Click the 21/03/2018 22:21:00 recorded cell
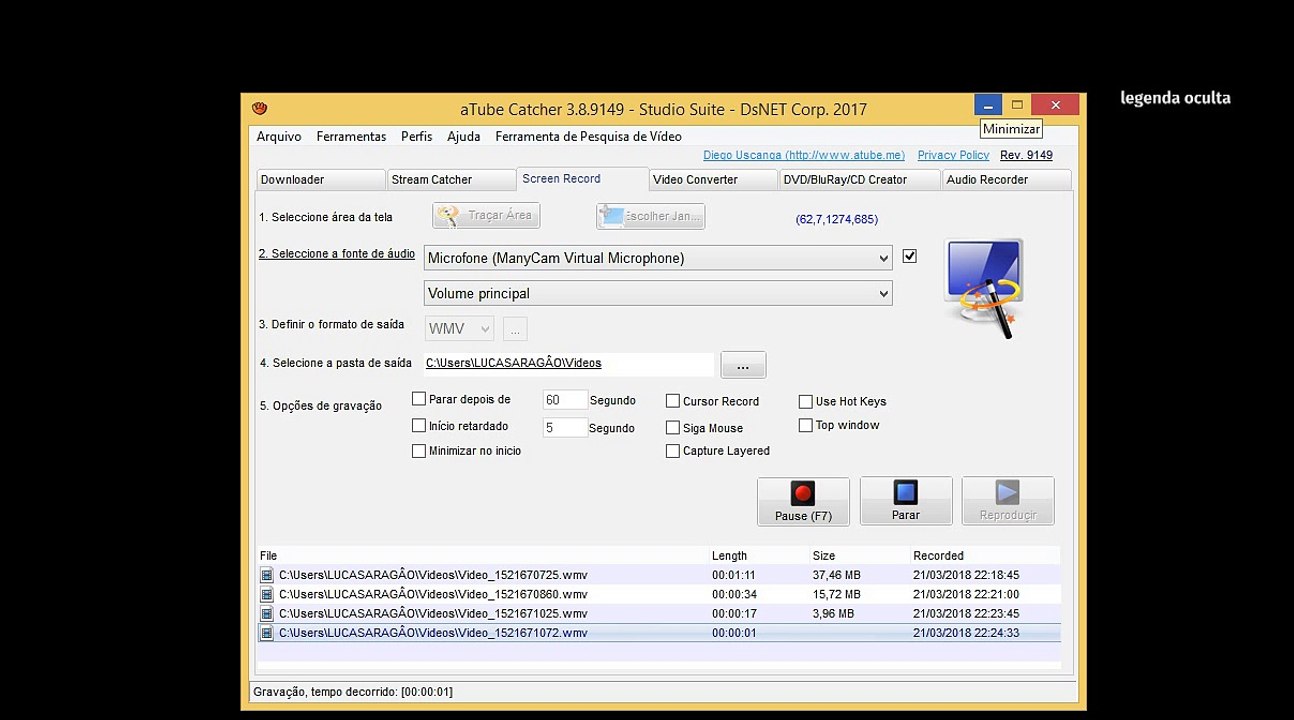The image size is (1294, 720). pyautogui.click(x=966, y=594)
